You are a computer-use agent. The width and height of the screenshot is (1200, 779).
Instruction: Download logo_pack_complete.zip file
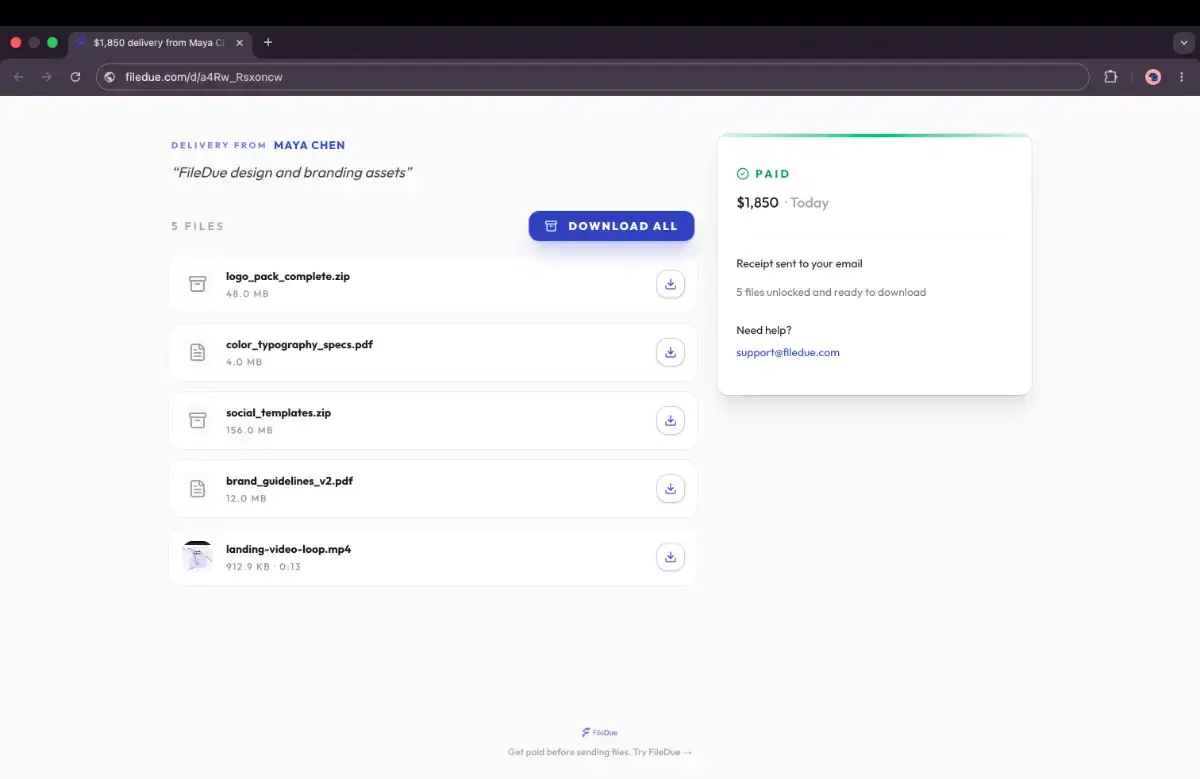670,284
